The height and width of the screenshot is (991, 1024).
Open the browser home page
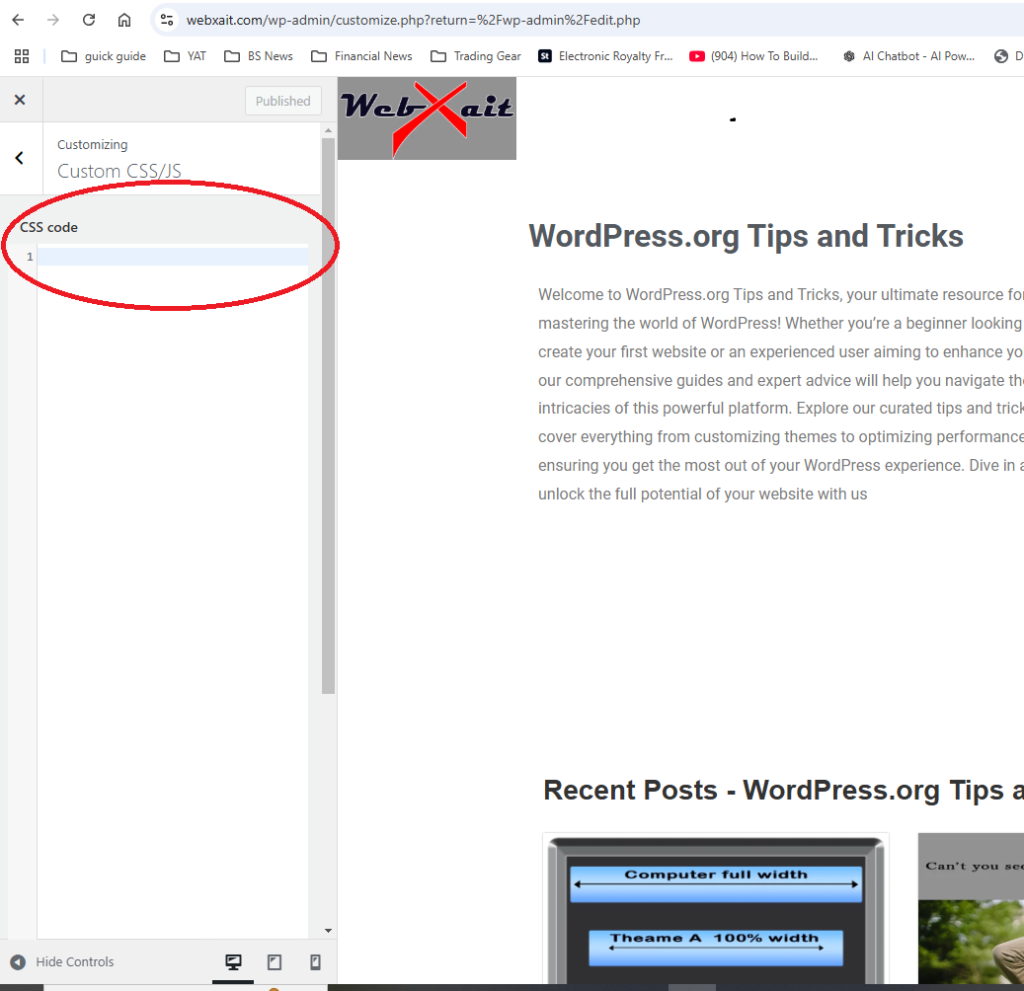124,20
